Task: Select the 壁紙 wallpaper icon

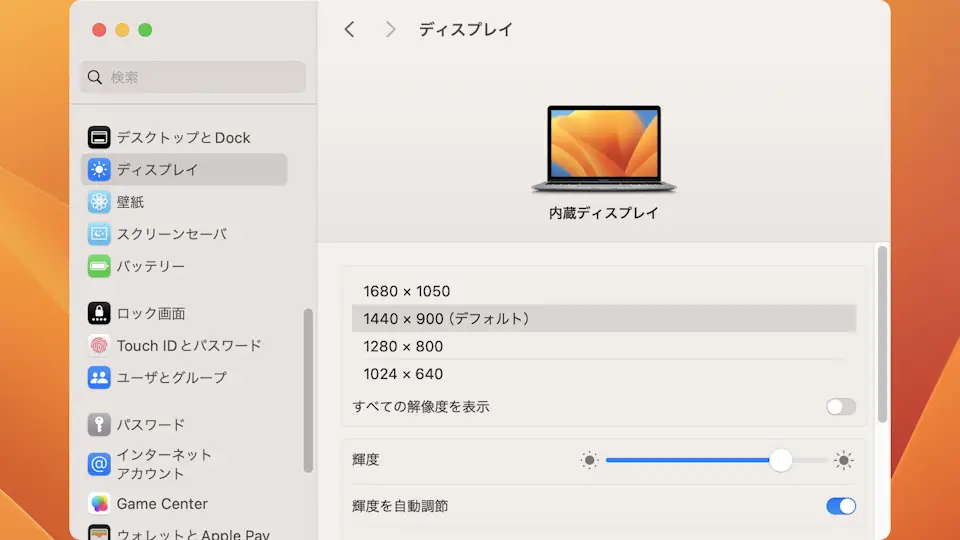Action: click(99, 202)
